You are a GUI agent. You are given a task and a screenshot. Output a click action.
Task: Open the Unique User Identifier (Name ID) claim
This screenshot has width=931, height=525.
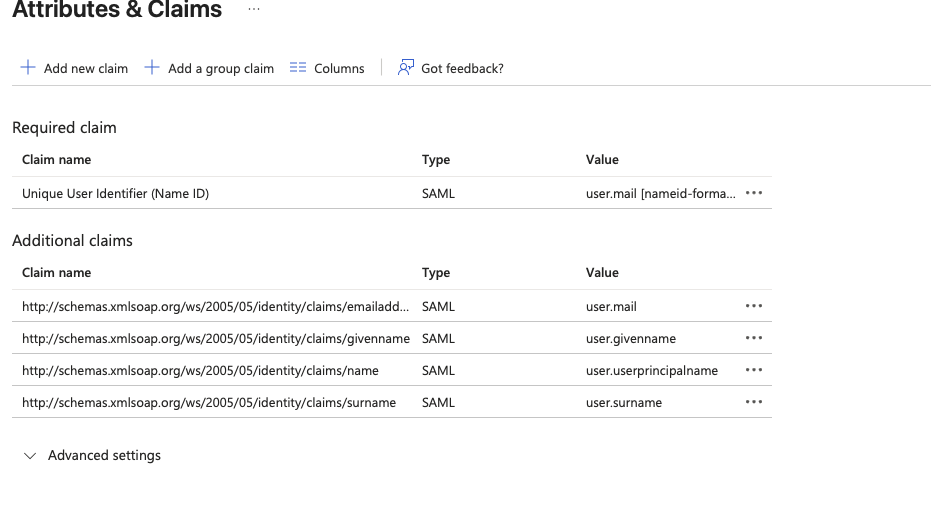pyautogui.click(x=115, y=193)
